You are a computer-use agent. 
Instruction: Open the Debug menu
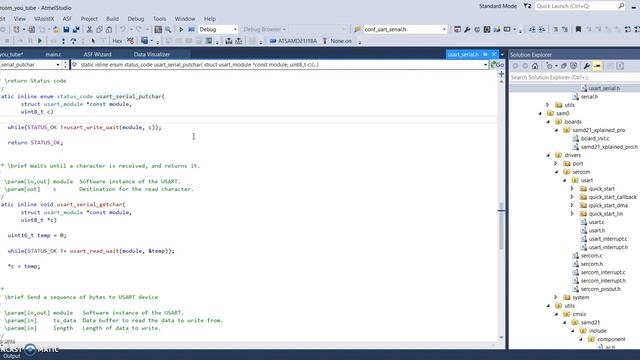click(136, 19)
